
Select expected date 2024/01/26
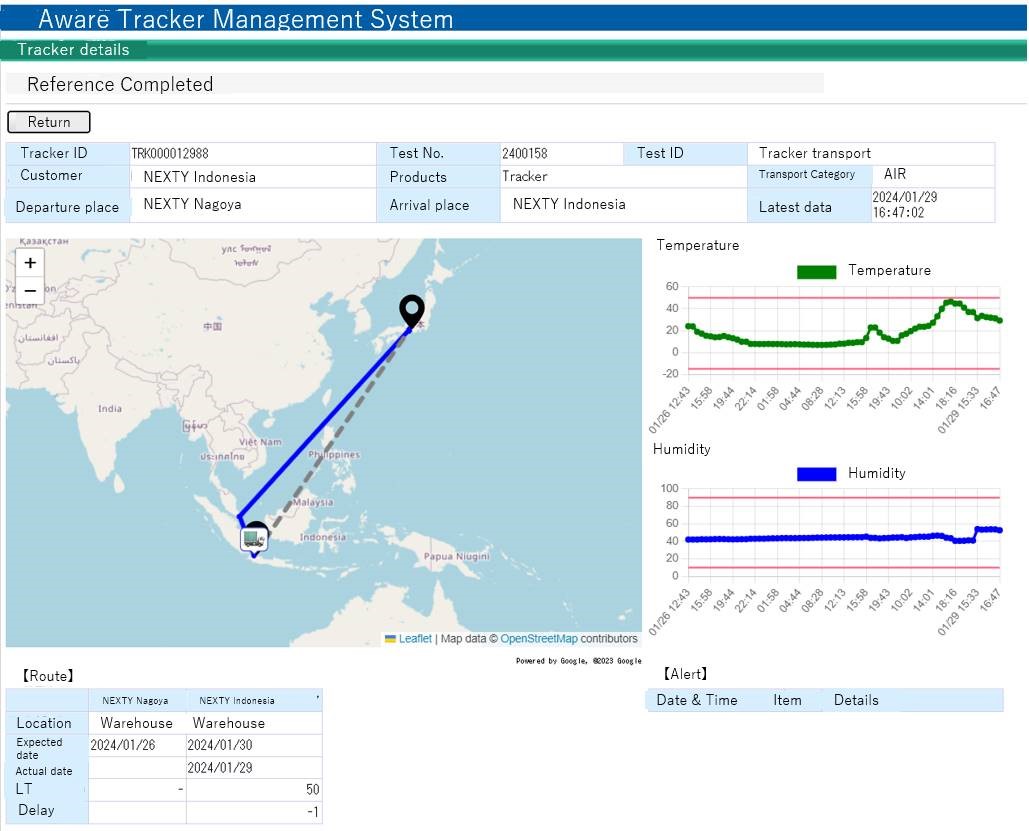coord(123,745)
